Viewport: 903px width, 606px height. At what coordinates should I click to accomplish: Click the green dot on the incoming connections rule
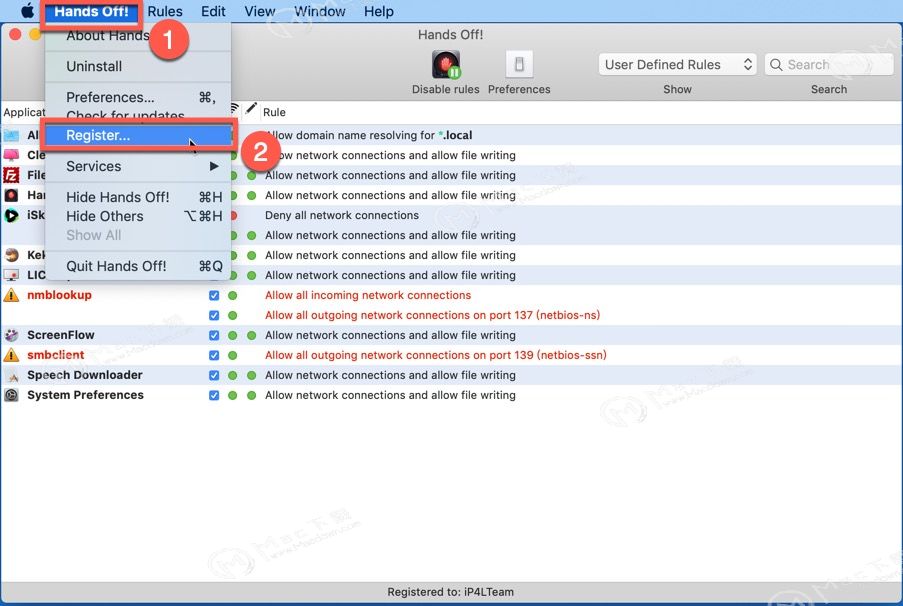[233, 296]
